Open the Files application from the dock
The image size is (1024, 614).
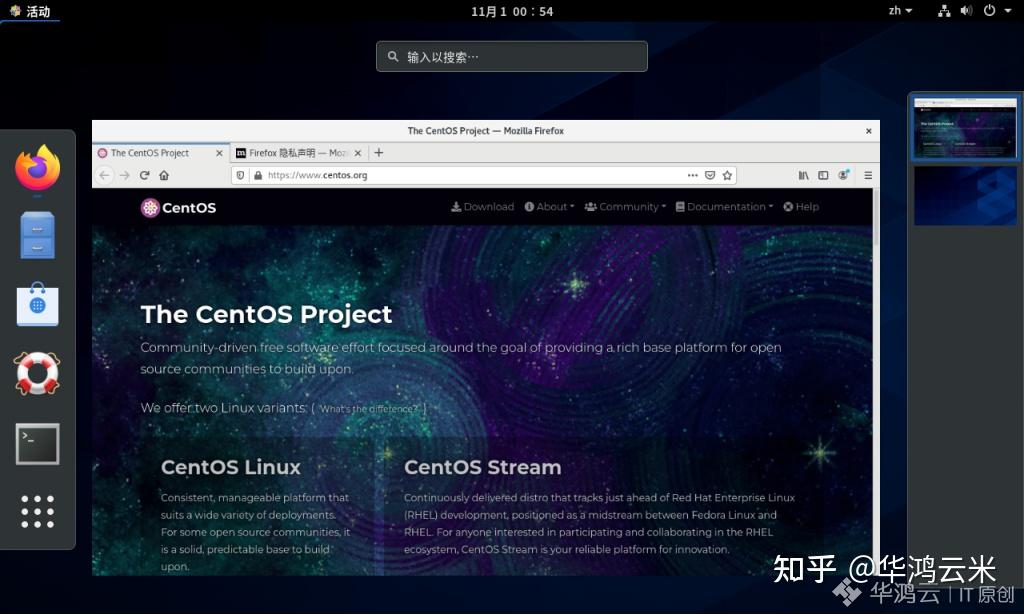click(x=37, y=234)
